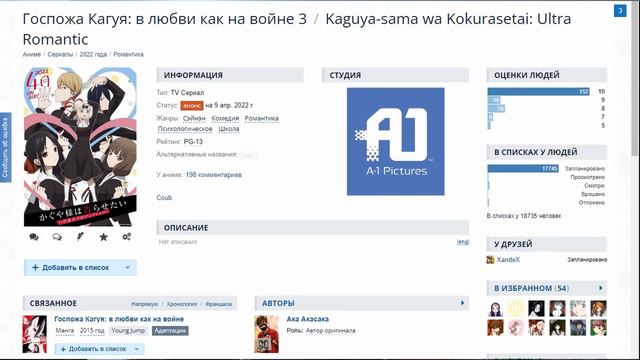
Task: Click the eng description language link
Action: pos(463,242)
